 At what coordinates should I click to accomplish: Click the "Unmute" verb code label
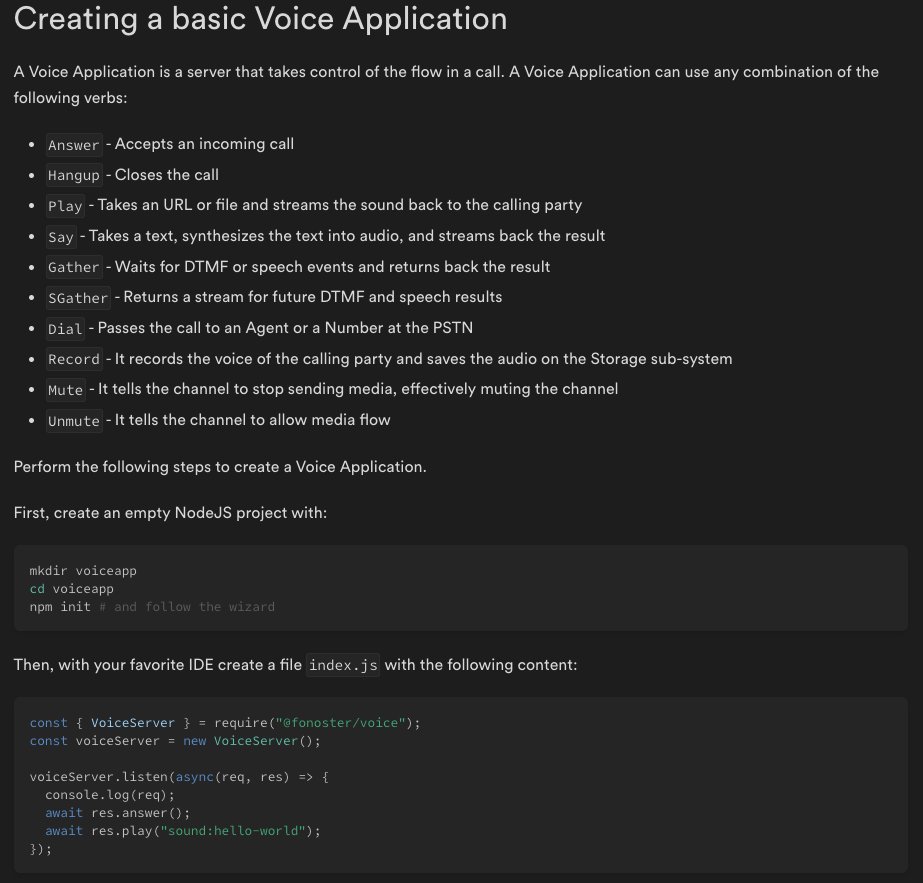[x=74, y=421]
